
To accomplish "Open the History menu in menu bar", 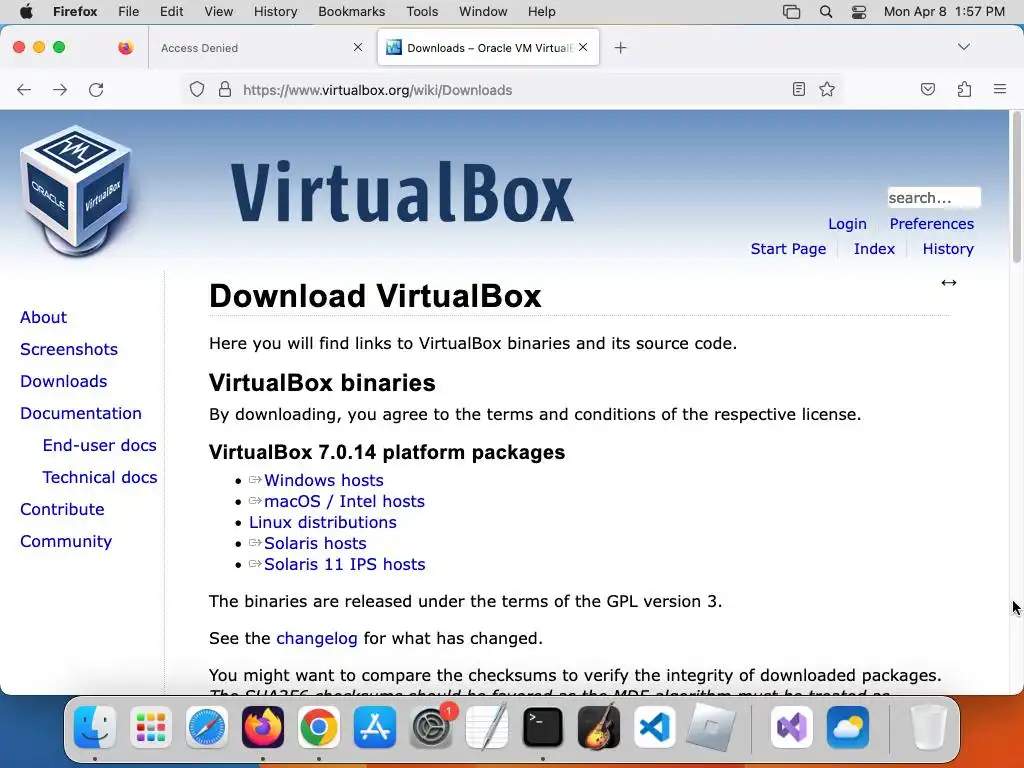I will point(275,11).
